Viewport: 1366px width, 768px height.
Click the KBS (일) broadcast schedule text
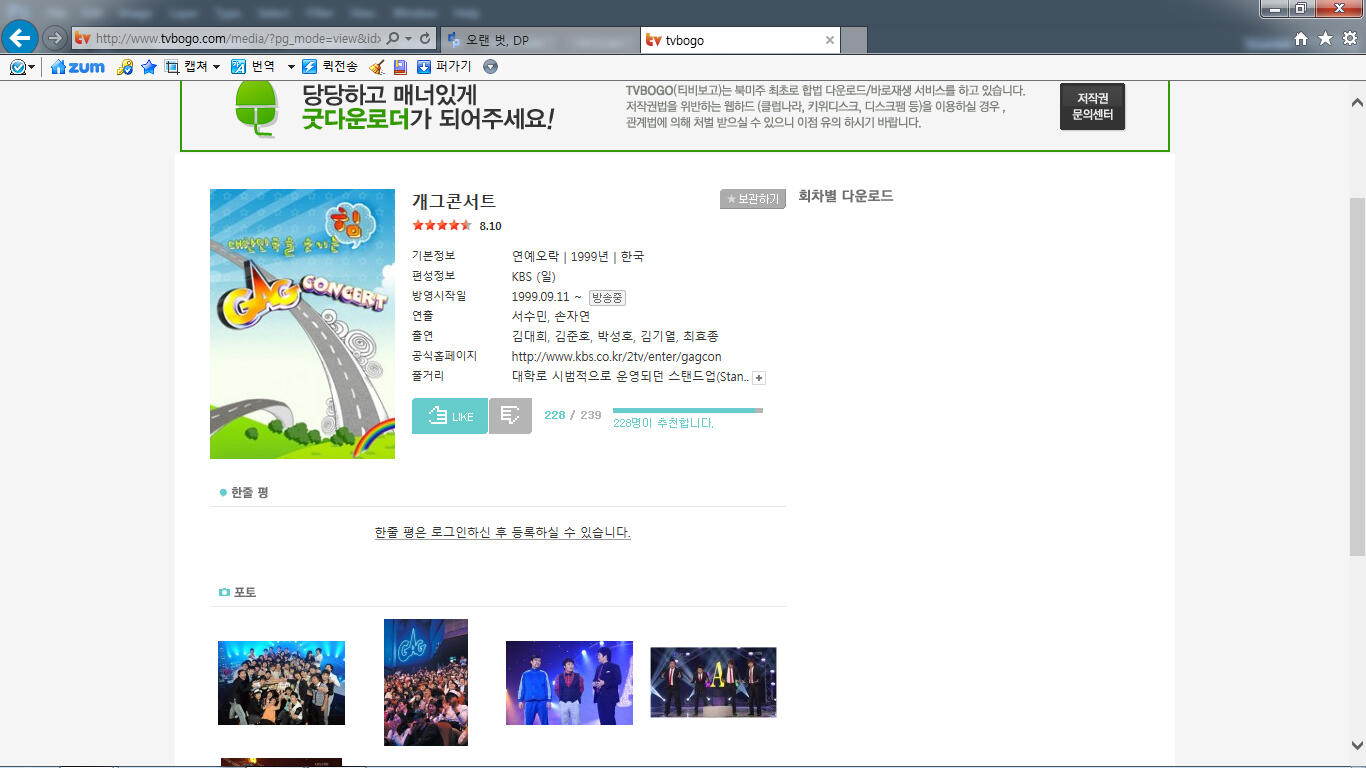pos(533,276)
